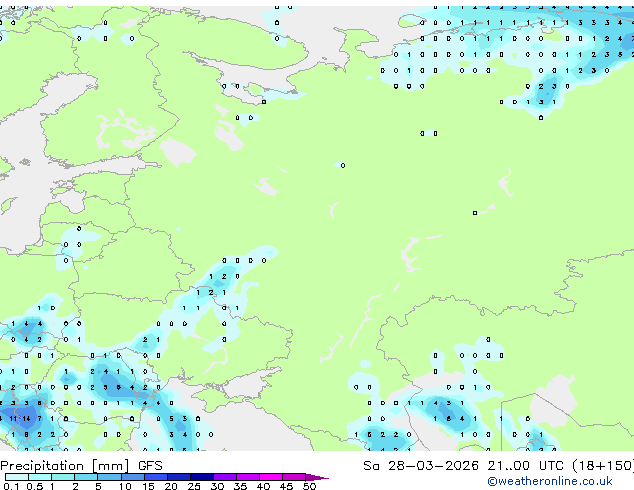Click the forecast date 'Sa 28-03-2026 21..00 UTC' text
Screen dimensions: 634x490
tap(463, 466)
